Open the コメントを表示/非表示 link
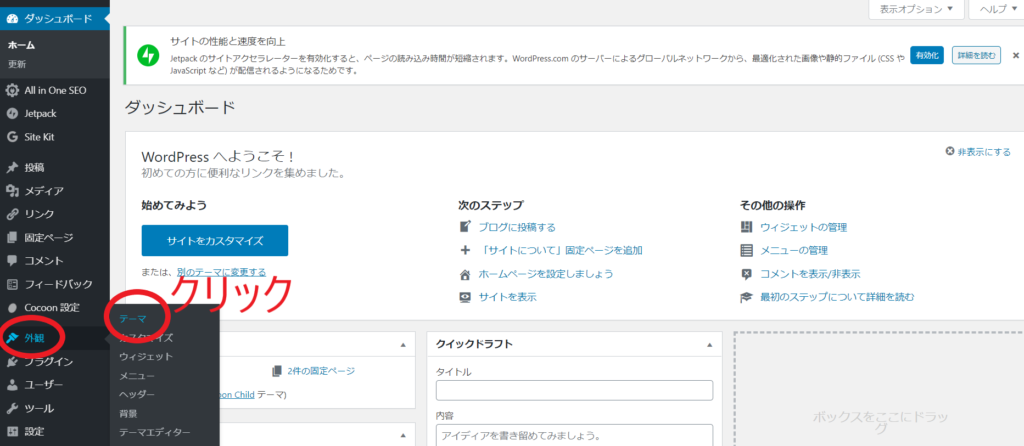The height and width of the screenshot is (446, 1024). click(x=810, y=274)
